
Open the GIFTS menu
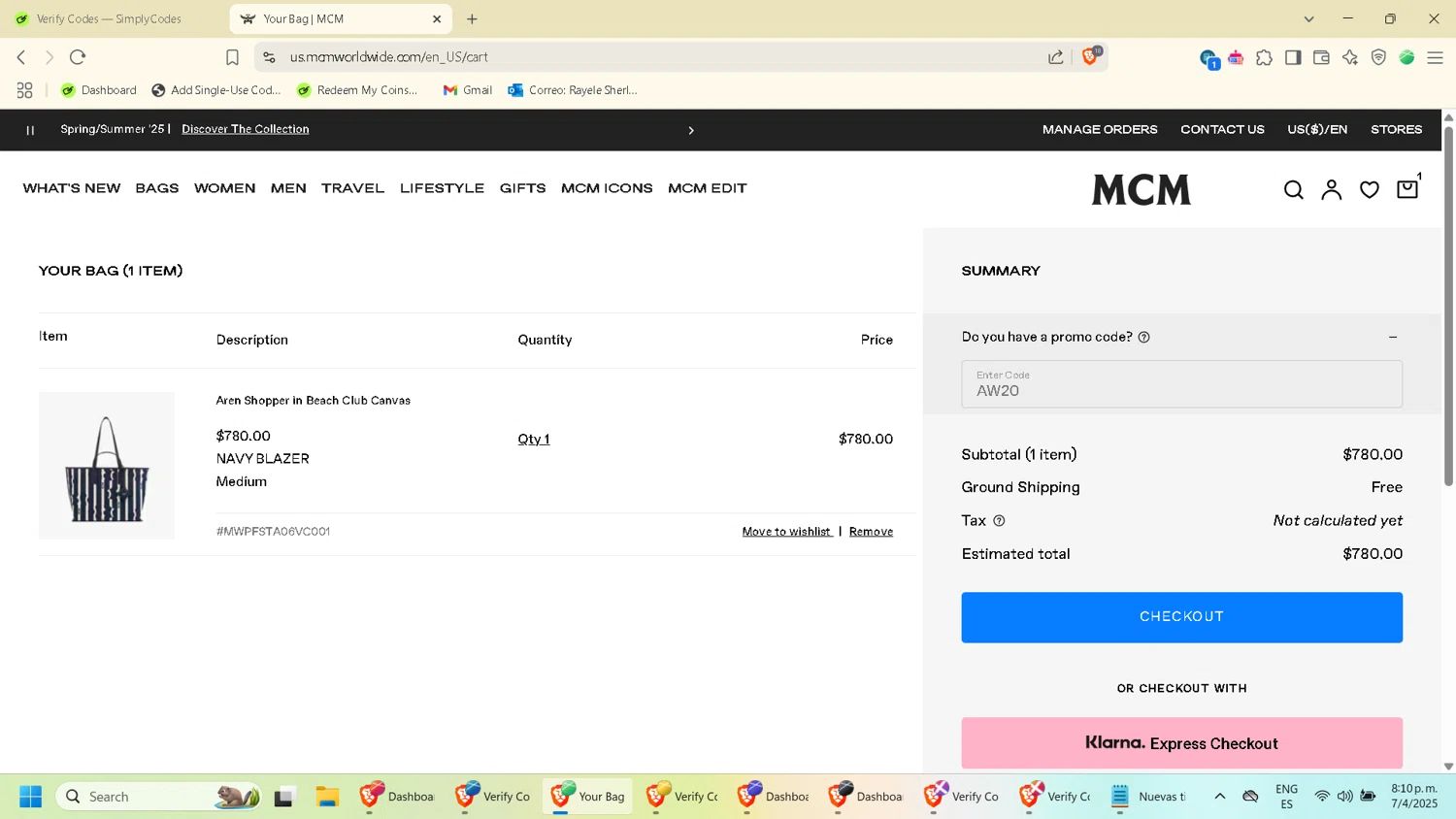pos(522,188)
